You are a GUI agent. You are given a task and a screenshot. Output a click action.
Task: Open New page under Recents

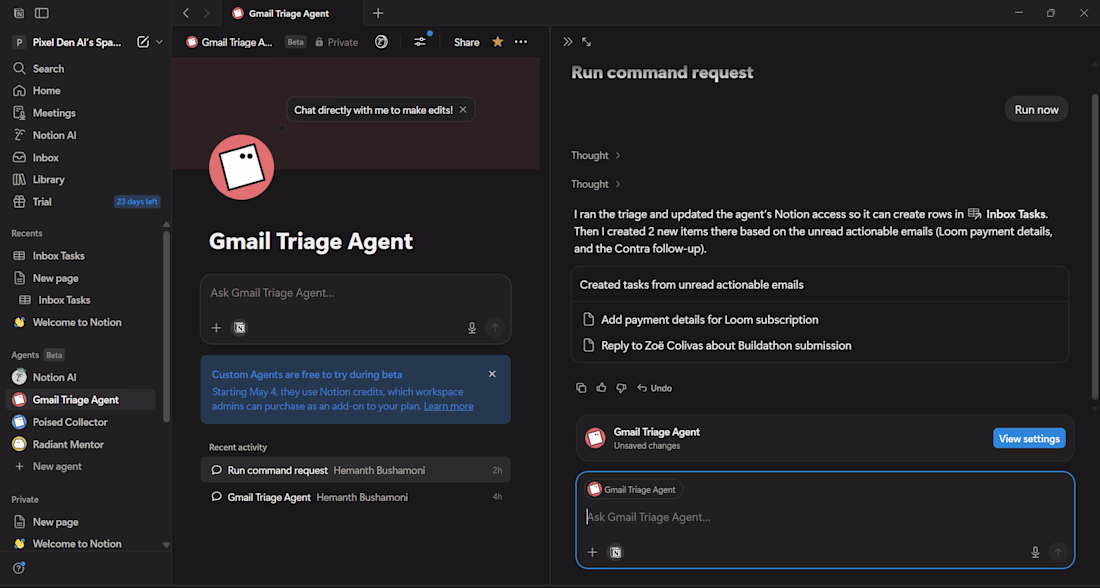click(x=81, y=279)
